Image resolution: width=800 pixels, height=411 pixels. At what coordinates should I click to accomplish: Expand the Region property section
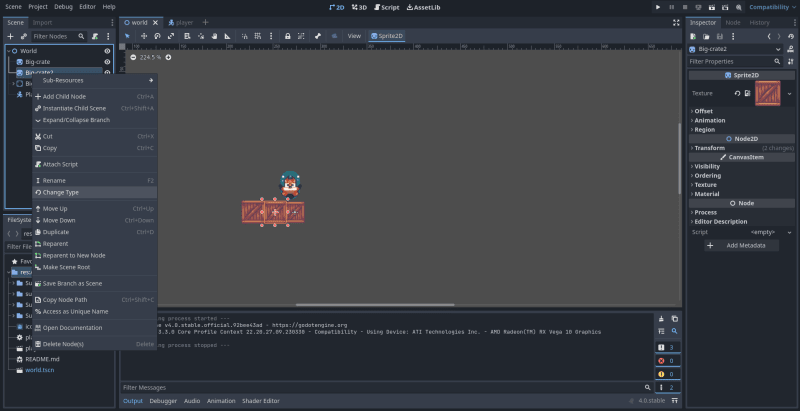coord(741,130)
